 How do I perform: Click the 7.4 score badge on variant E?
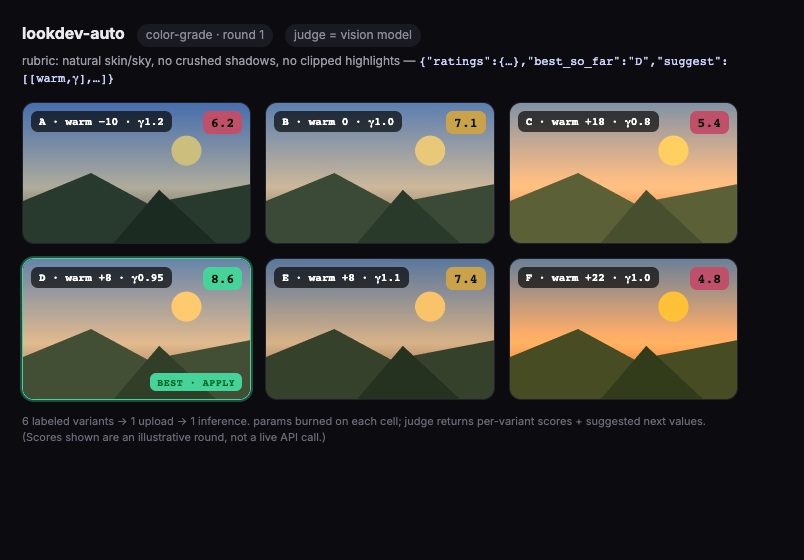point(466,278)
